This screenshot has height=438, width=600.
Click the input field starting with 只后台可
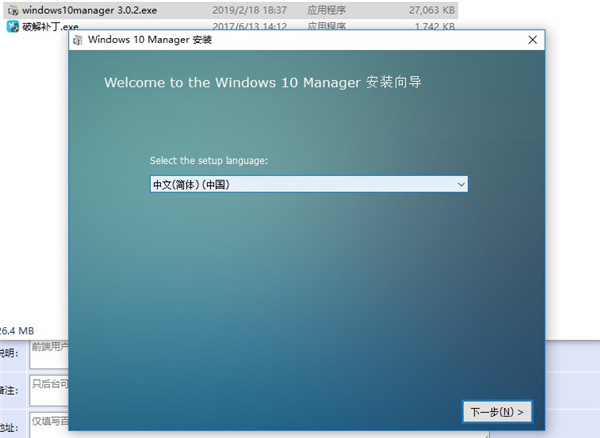(x=49, y=390)
